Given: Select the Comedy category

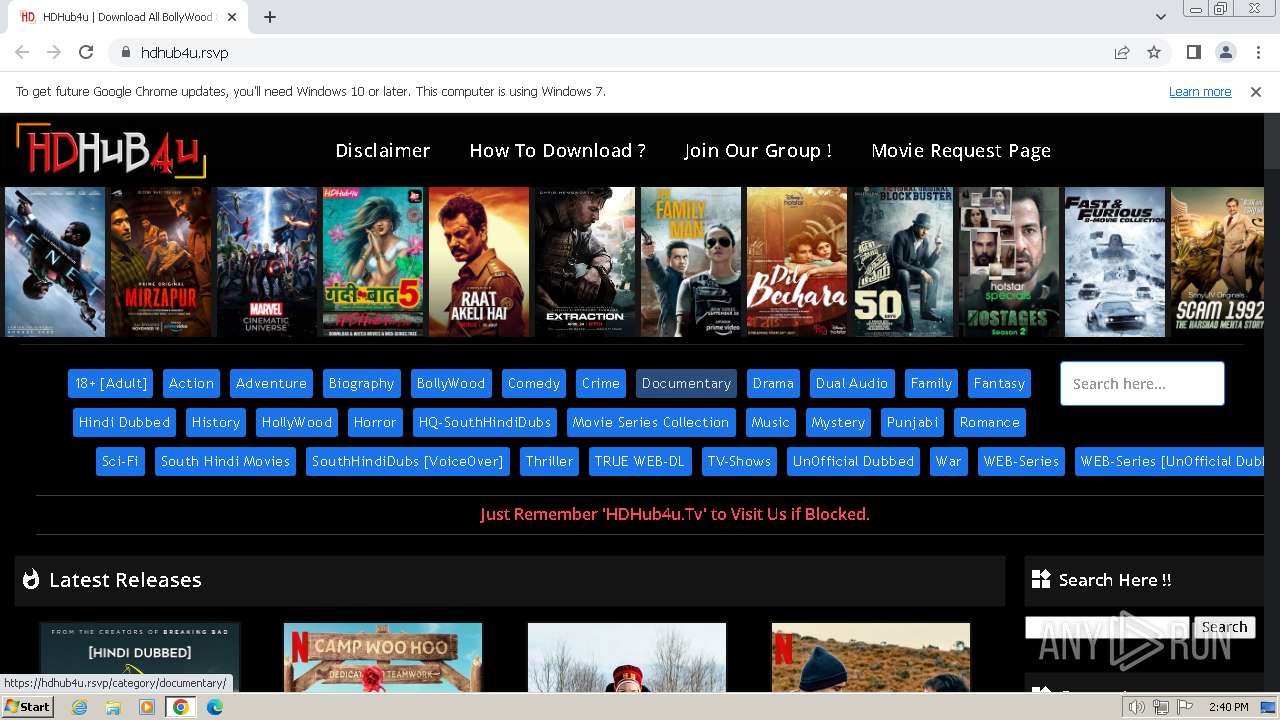Looking at the screenshot, I should coord(534,384).
